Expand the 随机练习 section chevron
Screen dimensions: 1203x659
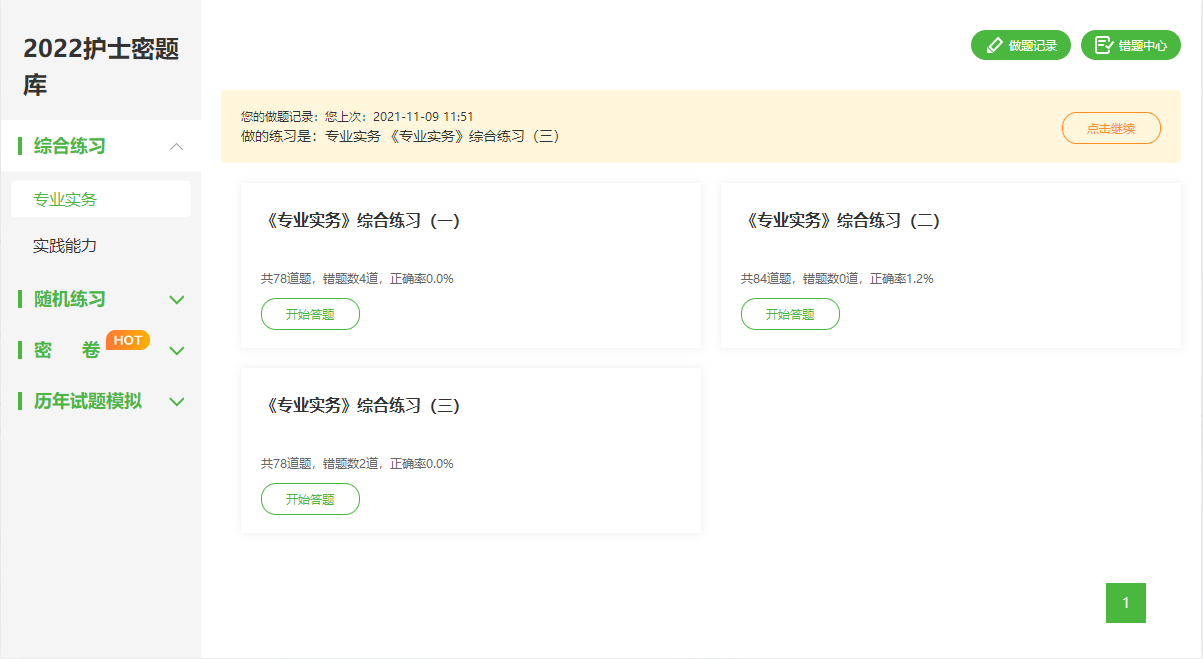[x=177, y=299]
